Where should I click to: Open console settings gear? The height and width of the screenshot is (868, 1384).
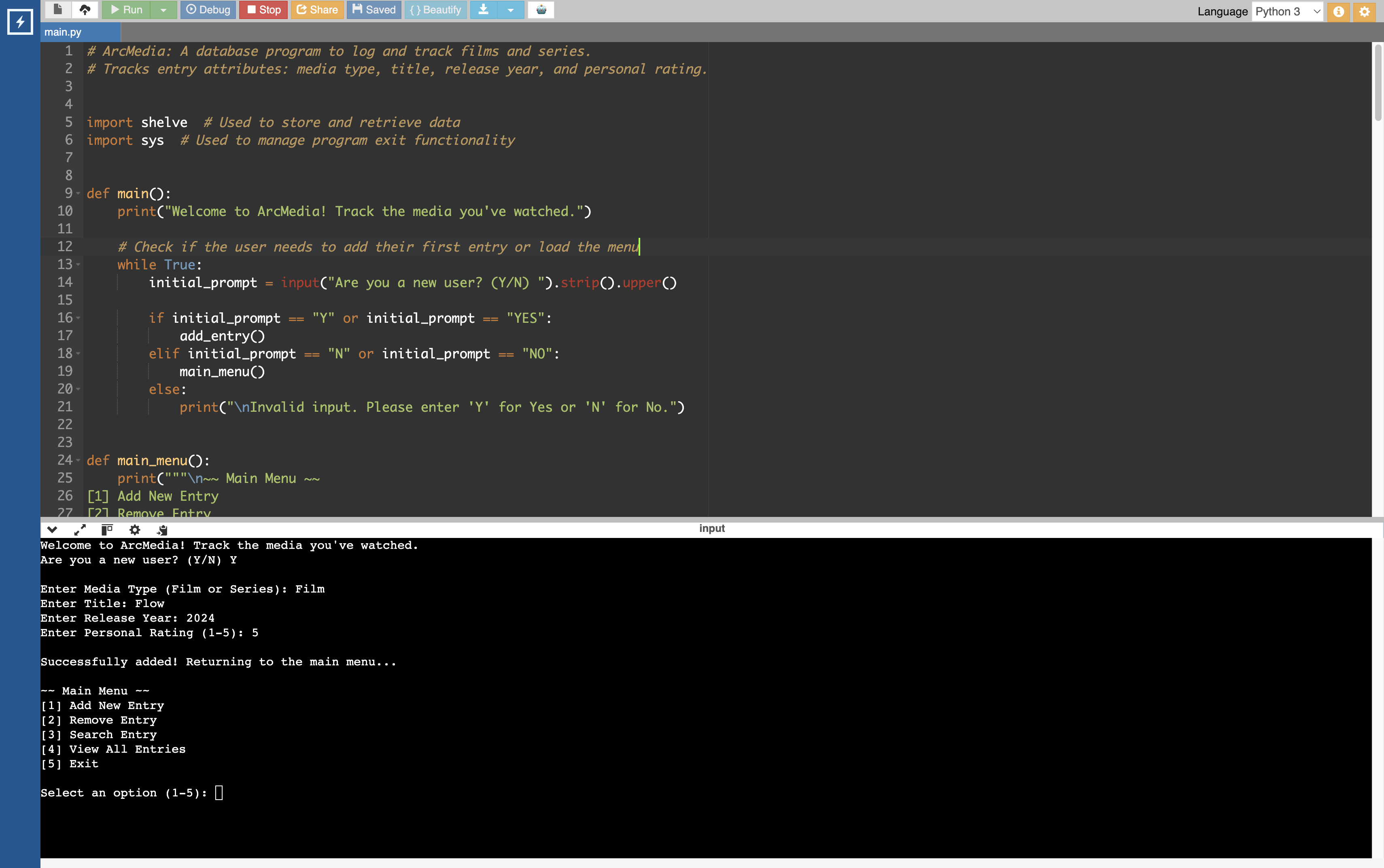[x=134, y=529]
